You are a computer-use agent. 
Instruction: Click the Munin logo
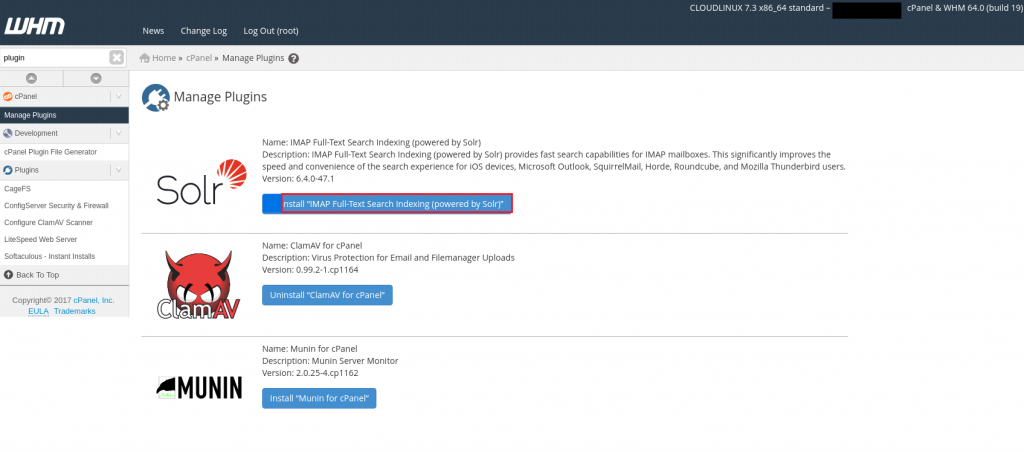pos(199,387)
